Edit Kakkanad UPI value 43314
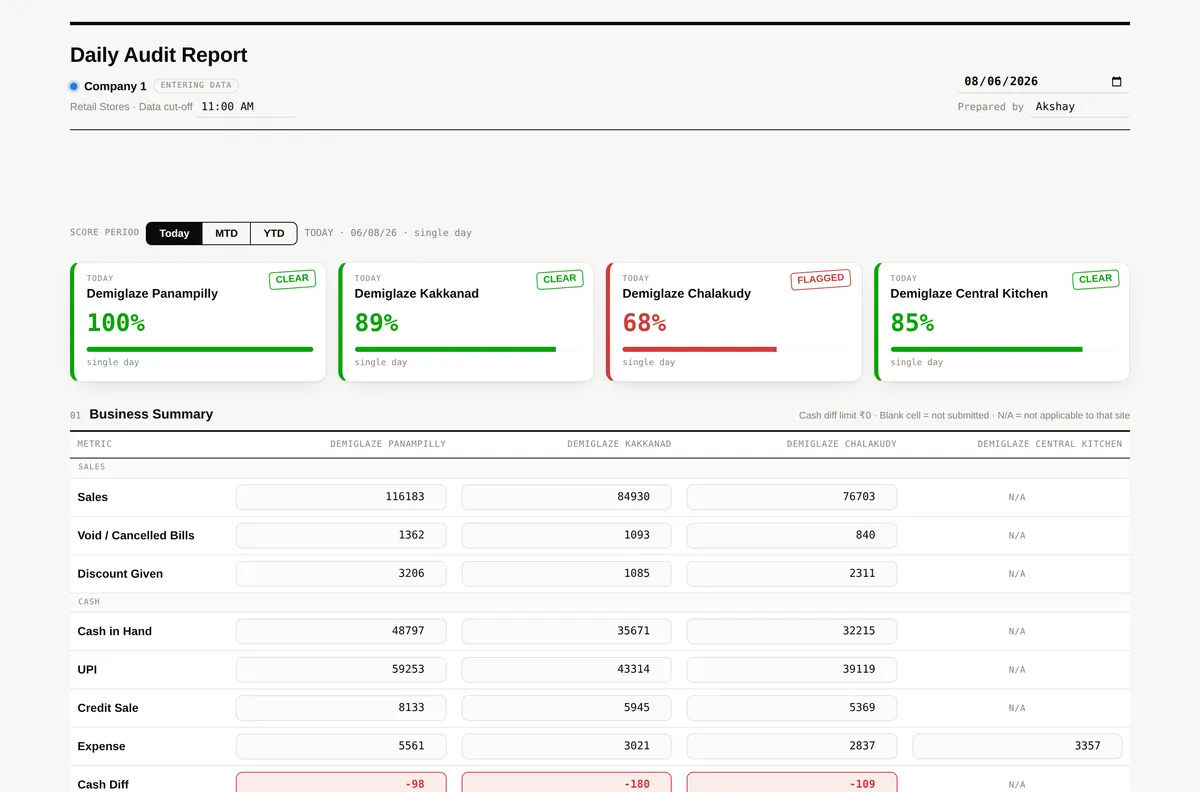Image resolution: width=1200 pixels, height=792 pixels. [566, 670]
